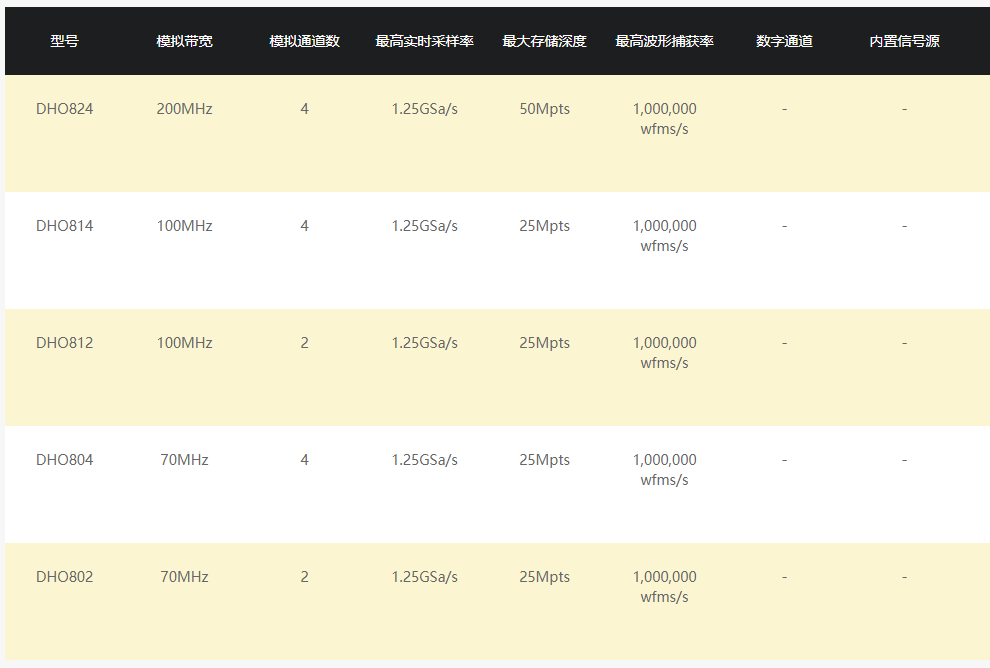This screenshot has height=668, width=990.
Task: Click the 模拟通道数 header cell
Action: [x=304, y=41]
